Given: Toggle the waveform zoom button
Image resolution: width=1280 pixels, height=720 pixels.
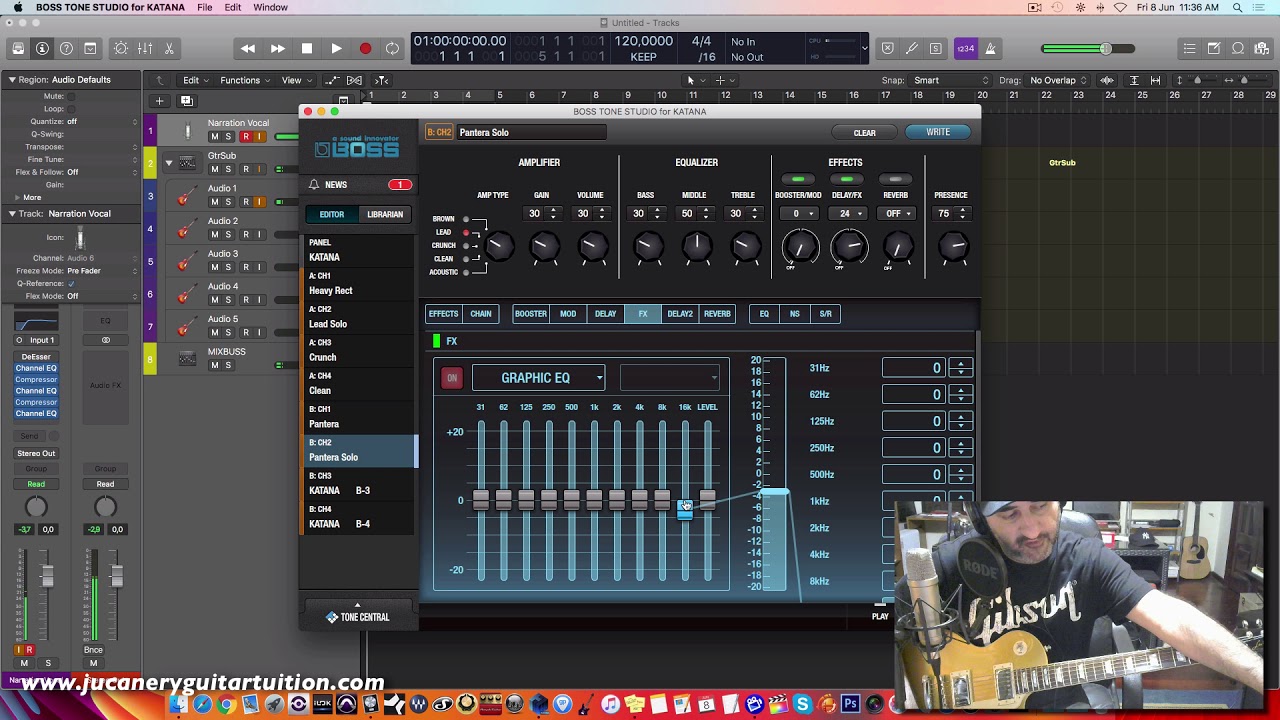Looking at the screenshot, I should (1107, 80).
